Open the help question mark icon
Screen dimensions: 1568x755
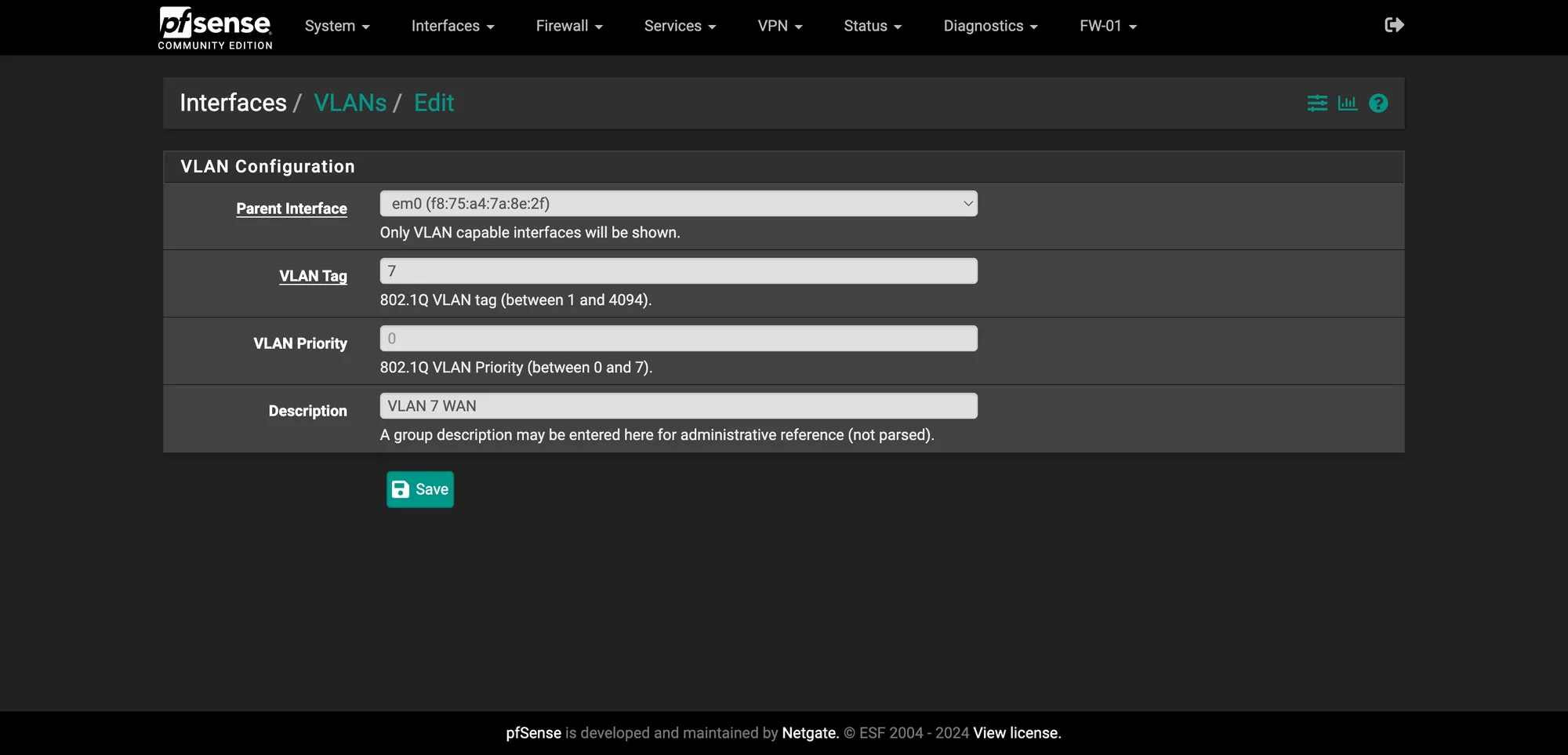click(x=1378, y=103)
